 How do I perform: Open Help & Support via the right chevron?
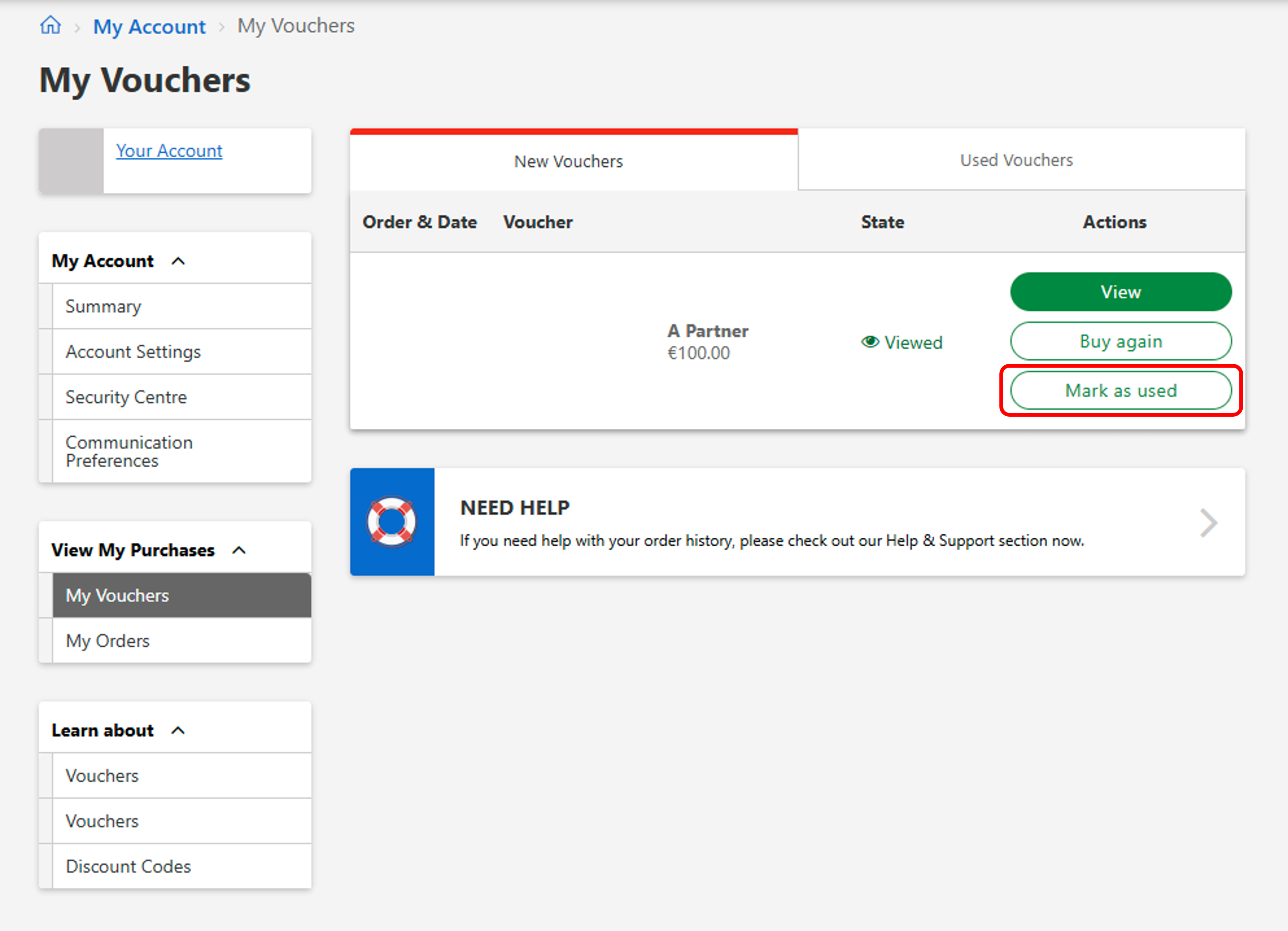1208,522
